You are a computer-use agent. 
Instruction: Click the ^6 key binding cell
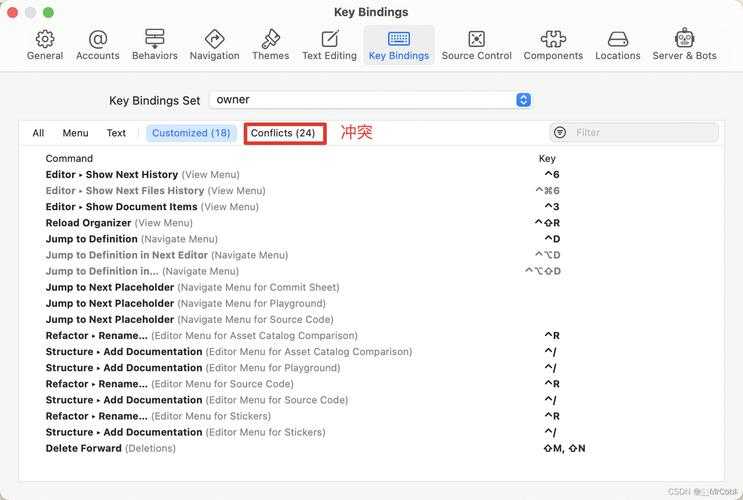click(552, 174)
